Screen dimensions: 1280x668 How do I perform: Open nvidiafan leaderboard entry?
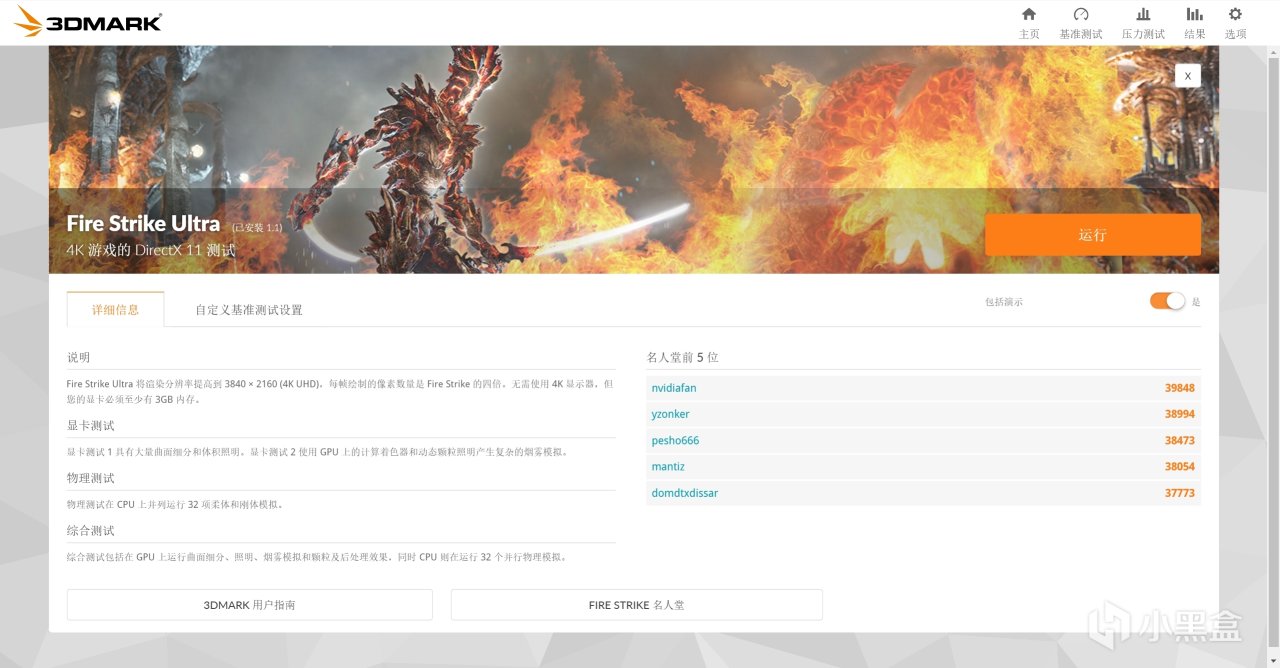(674, 388)
